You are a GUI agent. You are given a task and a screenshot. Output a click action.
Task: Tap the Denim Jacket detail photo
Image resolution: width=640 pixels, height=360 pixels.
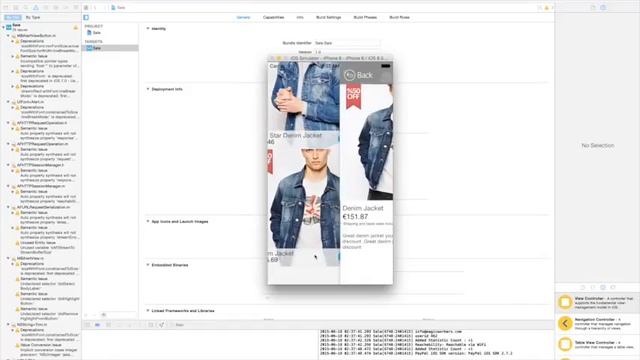pyautogui.click(x=367, y=142)
